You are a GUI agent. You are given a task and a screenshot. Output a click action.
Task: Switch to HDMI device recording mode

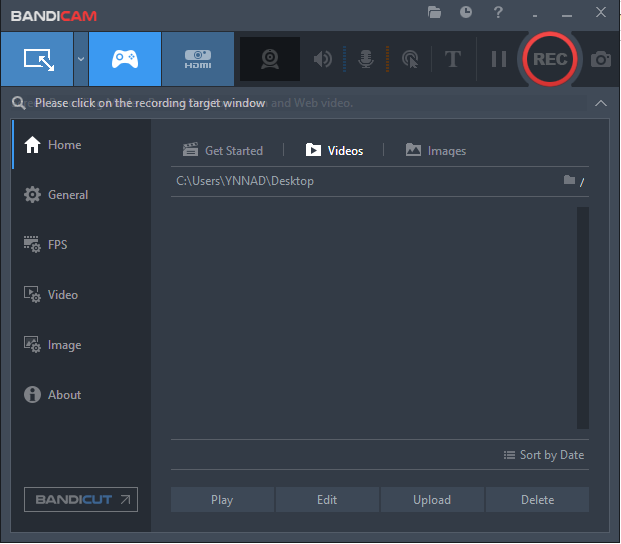(x=198, y=59)
